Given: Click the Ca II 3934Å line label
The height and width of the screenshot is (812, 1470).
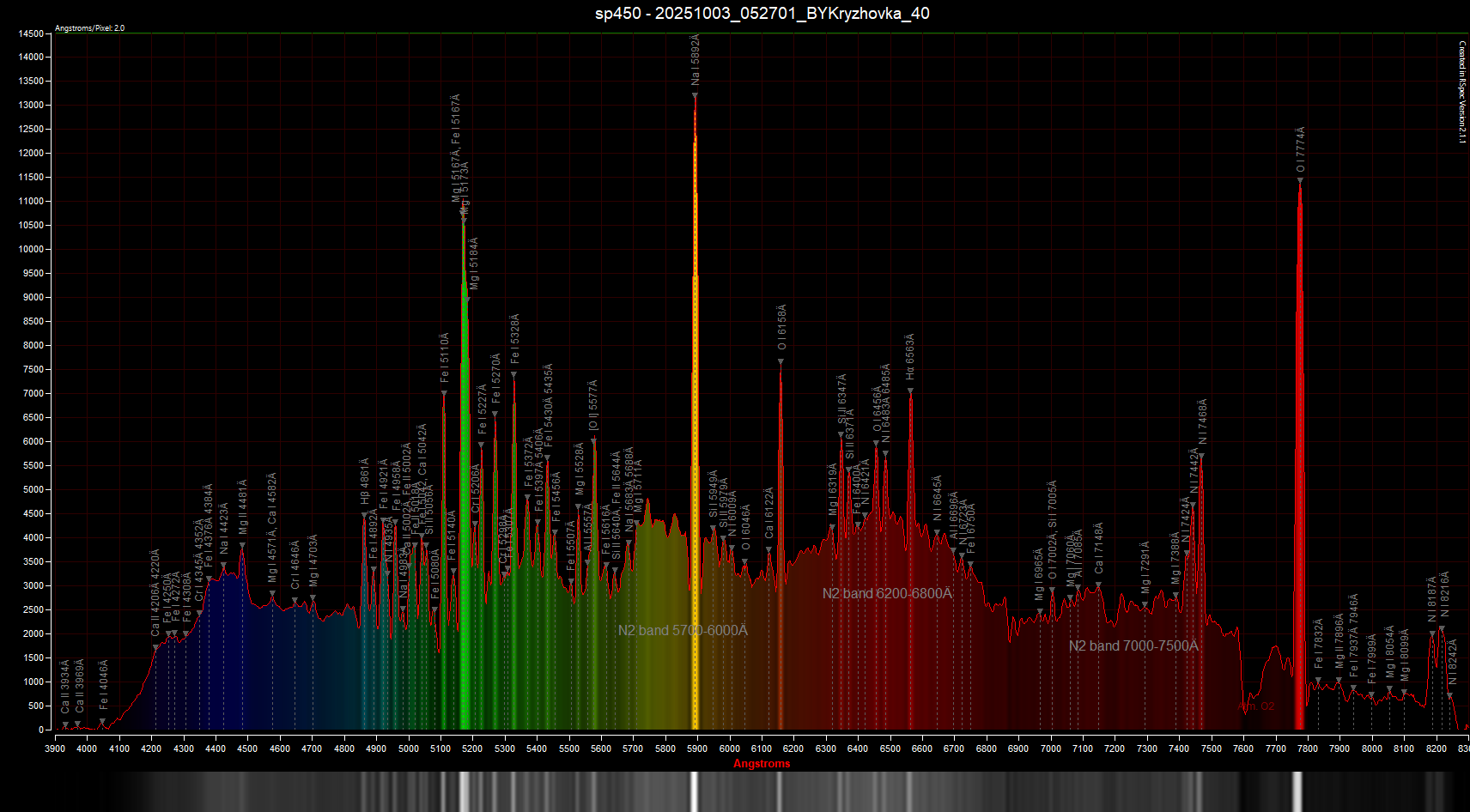Looking at the screenshot, I should [65, 685].
